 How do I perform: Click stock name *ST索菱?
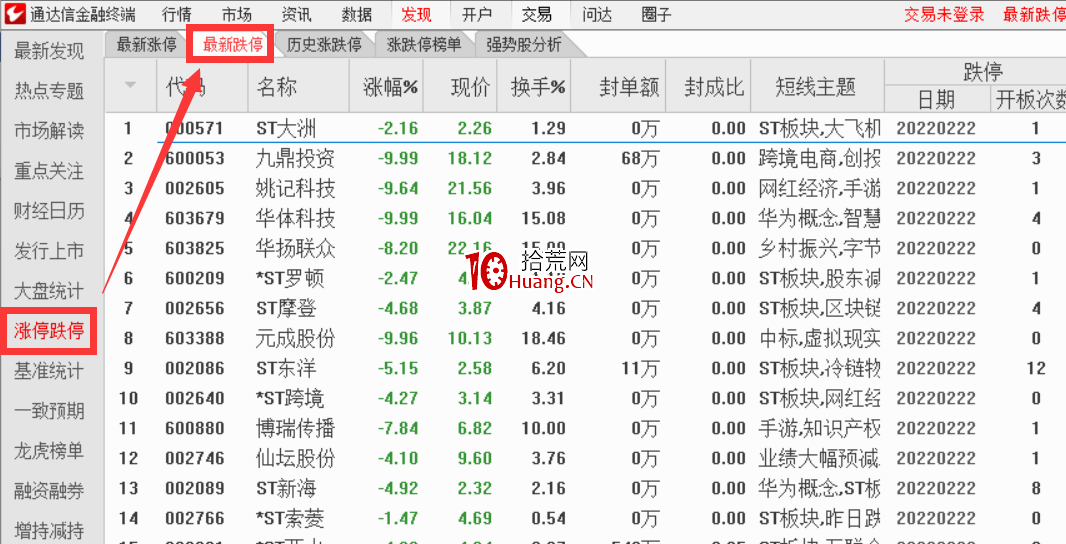click(290, 518)
